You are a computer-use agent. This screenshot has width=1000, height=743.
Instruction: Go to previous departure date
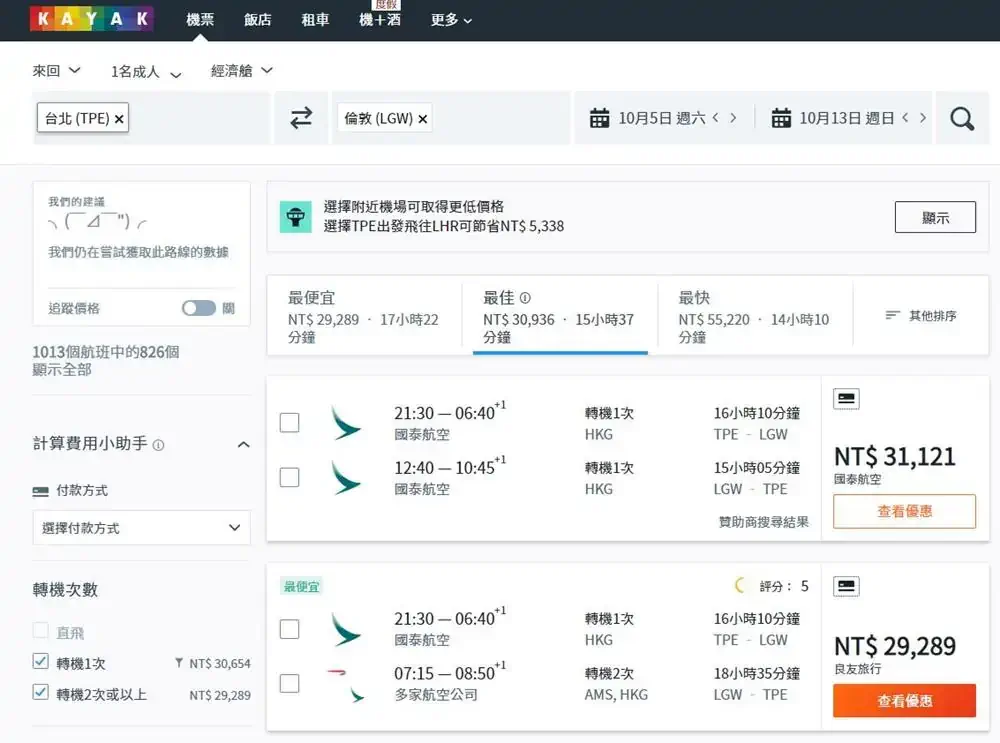[716, 117]
